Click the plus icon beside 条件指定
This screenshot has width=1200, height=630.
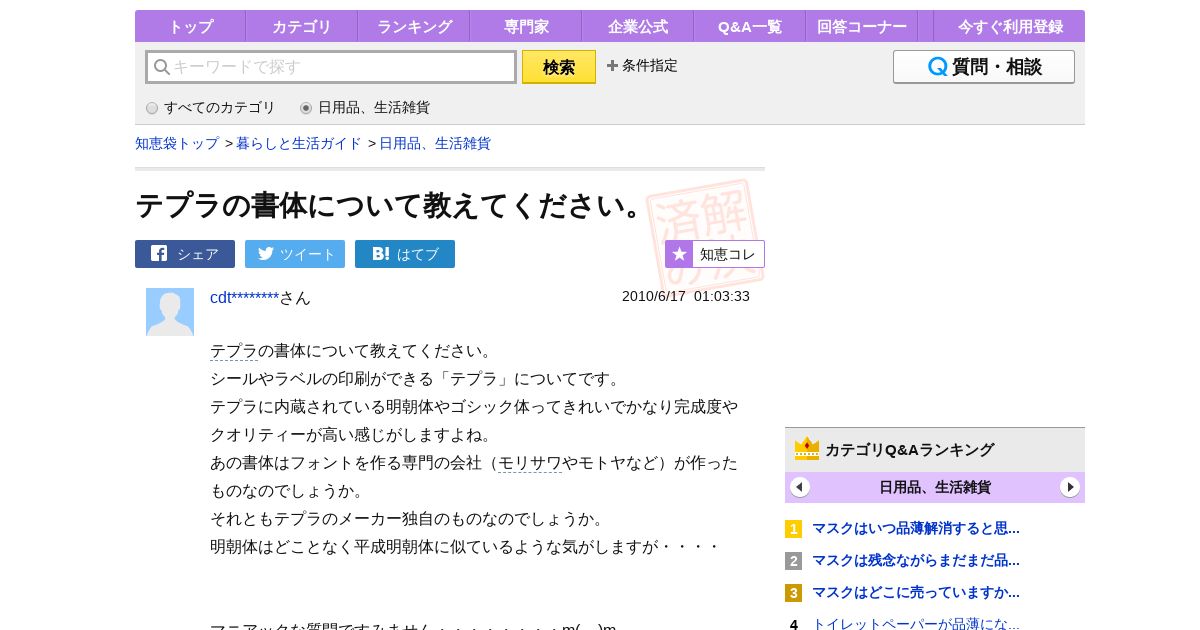[612, 66]
